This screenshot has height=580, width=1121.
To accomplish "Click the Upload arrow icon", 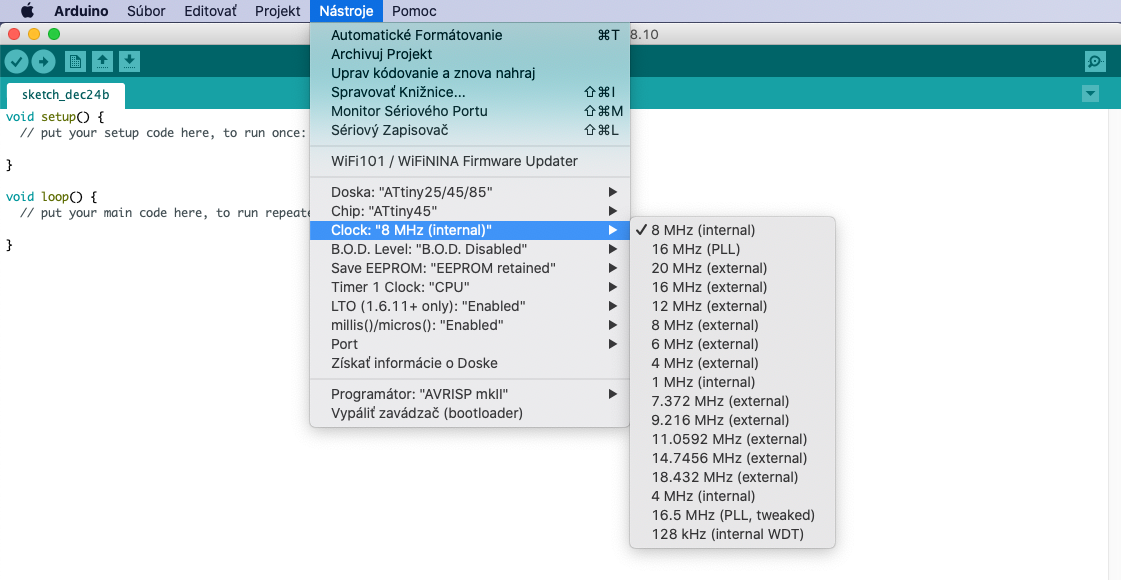I will pyautogui.click(x=43, y=62).
